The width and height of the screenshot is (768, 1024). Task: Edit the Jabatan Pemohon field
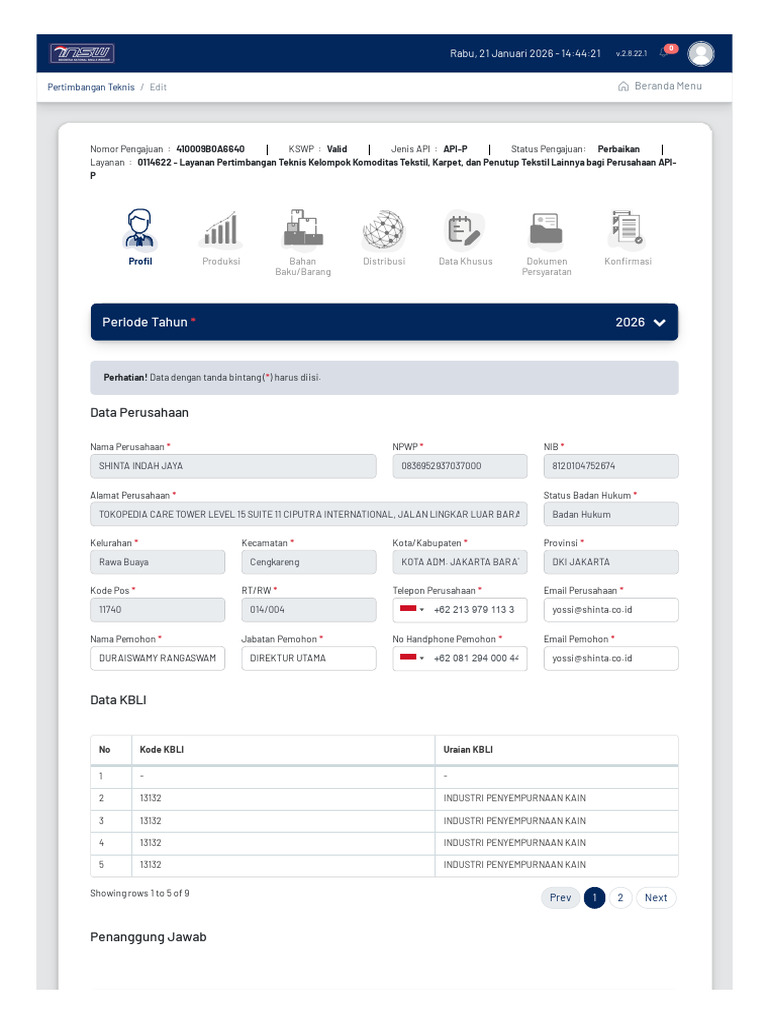(x=309, y=658)
